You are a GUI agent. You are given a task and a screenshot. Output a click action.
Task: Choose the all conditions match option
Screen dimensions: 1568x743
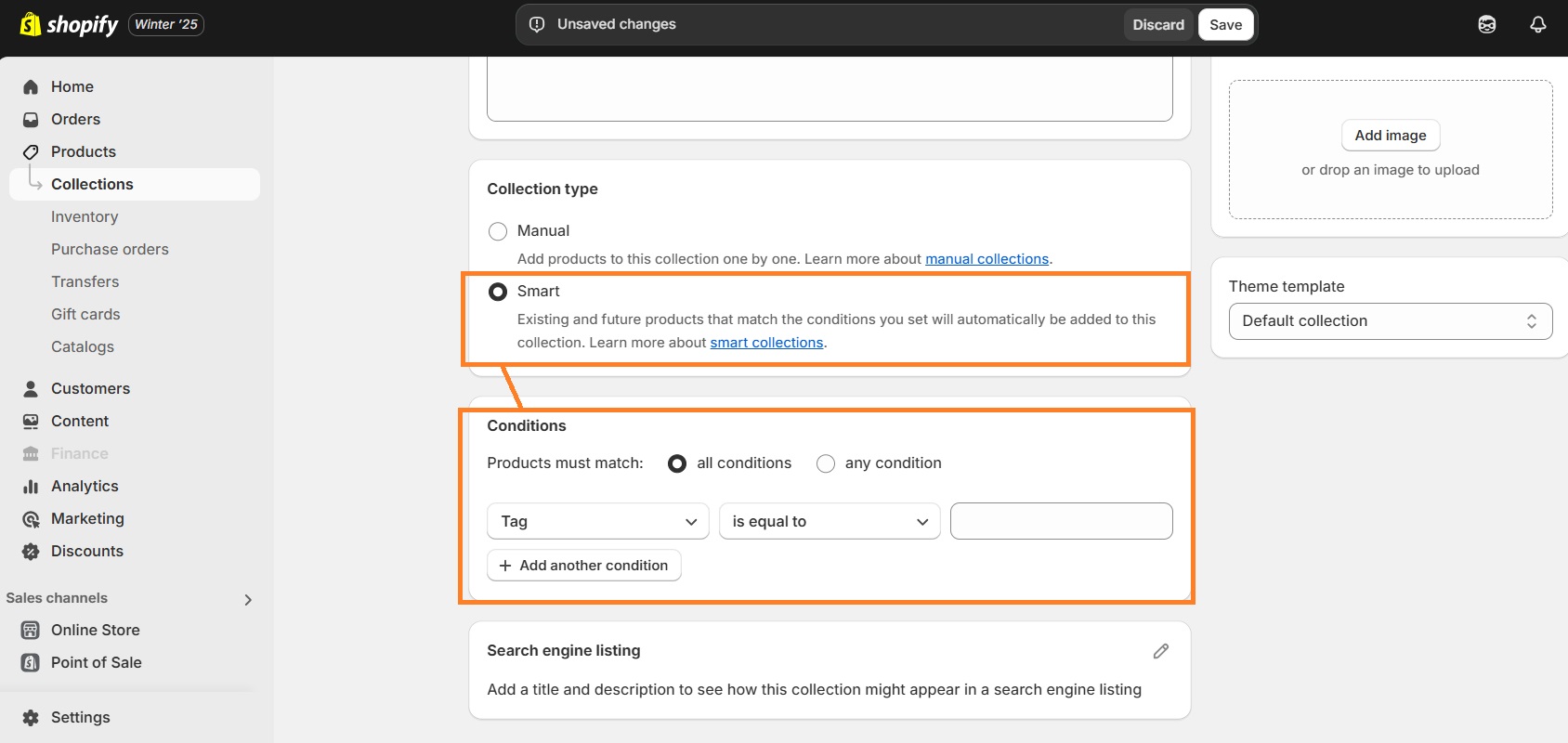(677, 463)
